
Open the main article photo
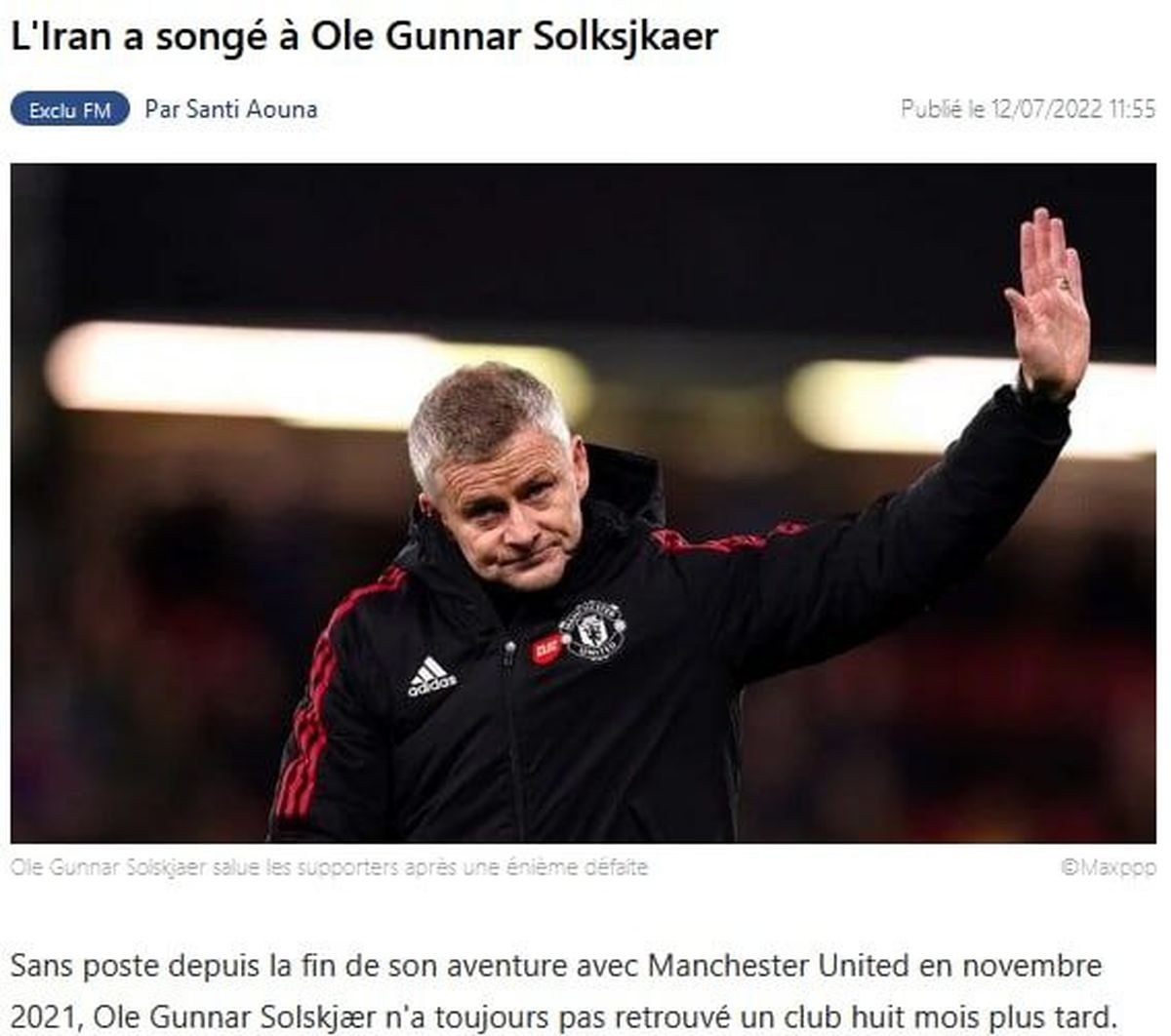click(x=584, y=503)
